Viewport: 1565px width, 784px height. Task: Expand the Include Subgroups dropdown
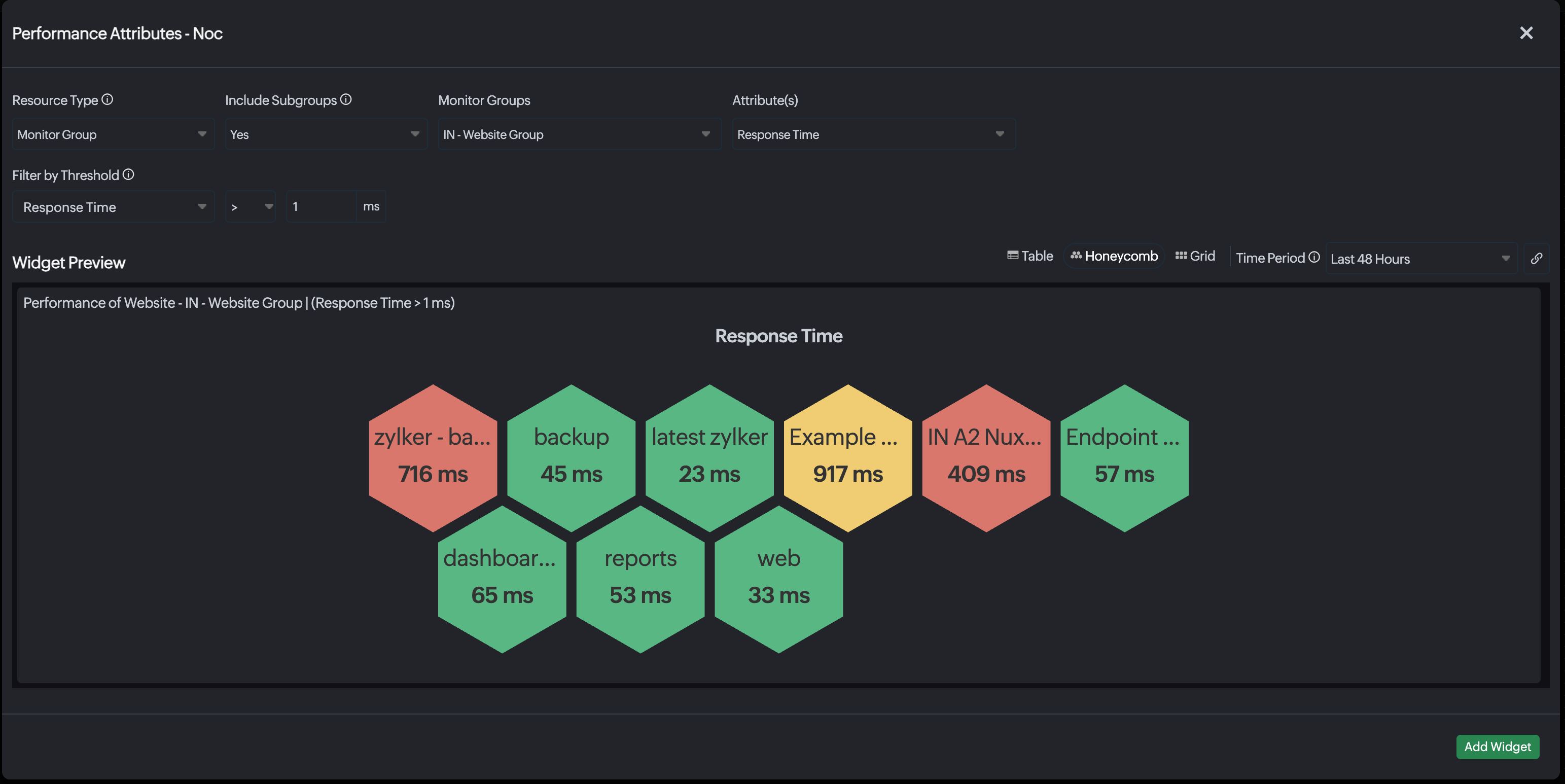click(326, 134)
